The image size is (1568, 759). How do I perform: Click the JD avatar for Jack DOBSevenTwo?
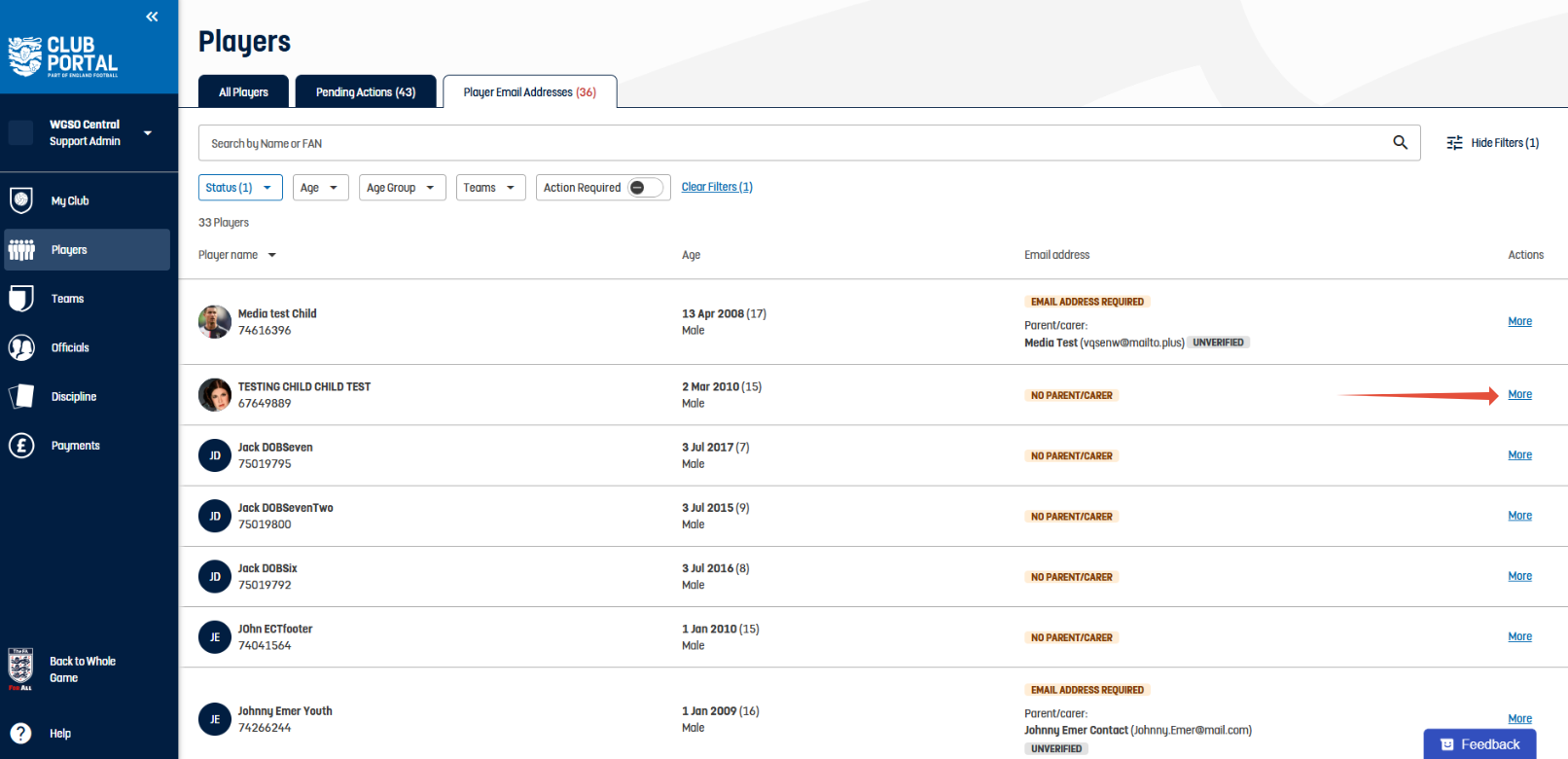[215, 516]
